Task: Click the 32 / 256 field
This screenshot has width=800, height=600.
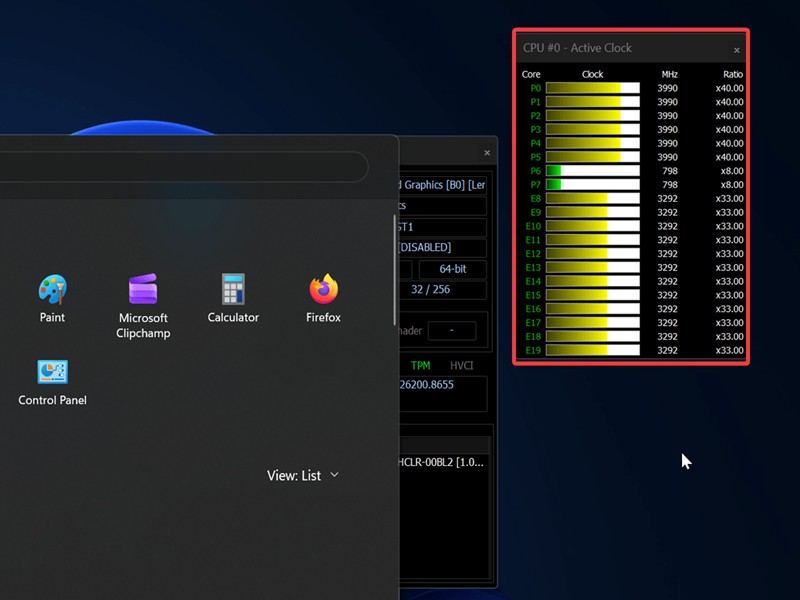Action: pyautogui.click(x=442, y=289)
